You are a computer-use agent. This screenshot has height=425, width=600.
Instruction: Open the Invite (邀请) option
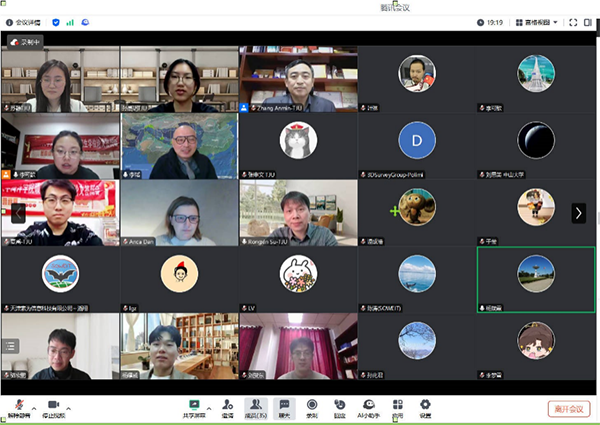pos(227,406)
